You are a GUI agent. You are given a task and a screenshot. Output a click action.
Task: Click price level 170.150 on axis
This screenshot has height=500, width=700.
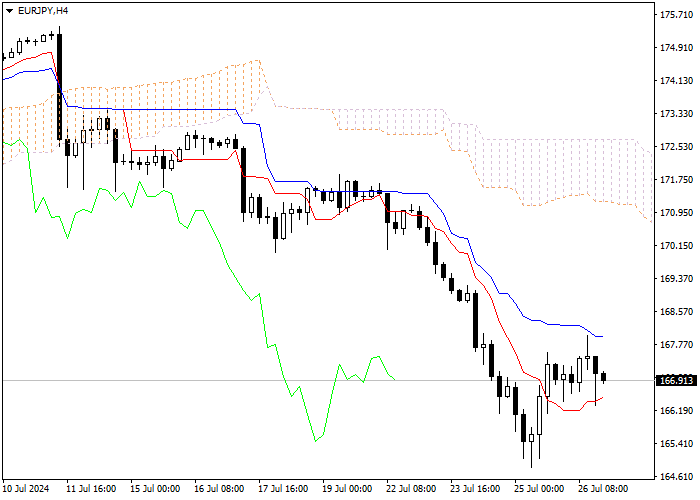point(676,246)
